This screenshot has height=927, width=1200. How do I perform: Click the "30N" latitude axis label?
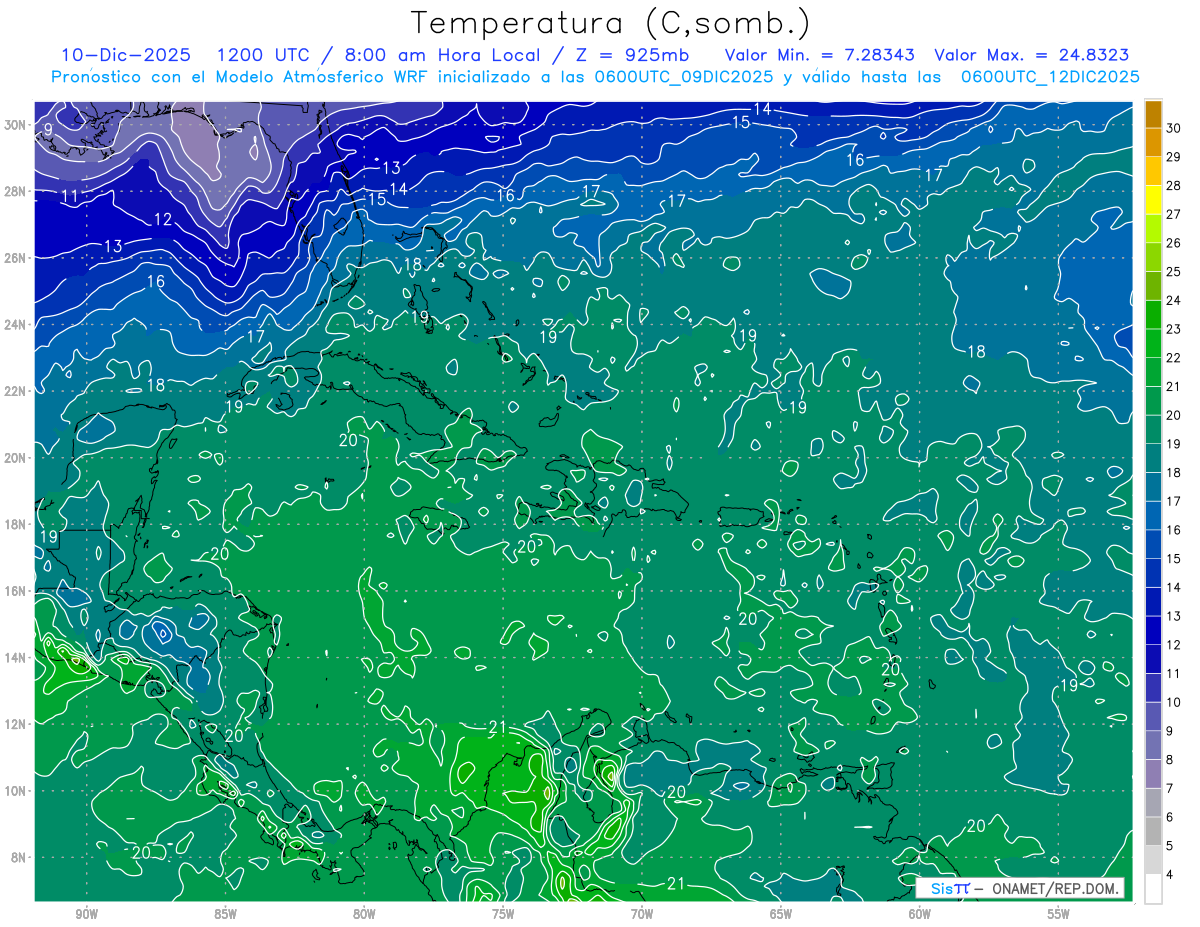coord(17,125)
